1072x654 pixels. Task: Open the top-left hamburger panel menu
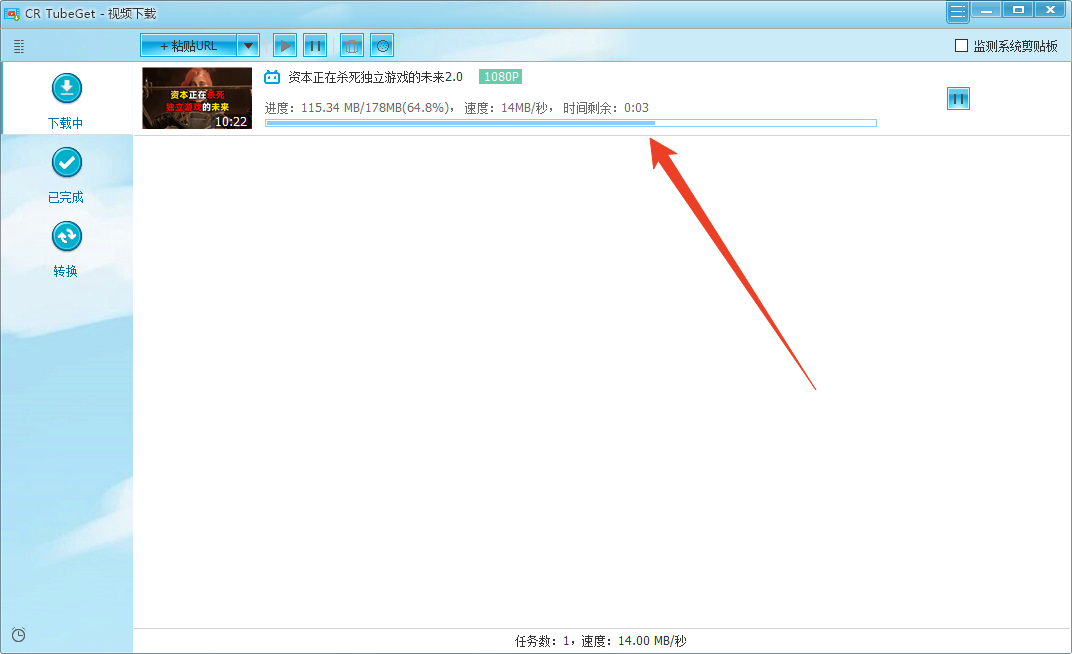point(18,45)
